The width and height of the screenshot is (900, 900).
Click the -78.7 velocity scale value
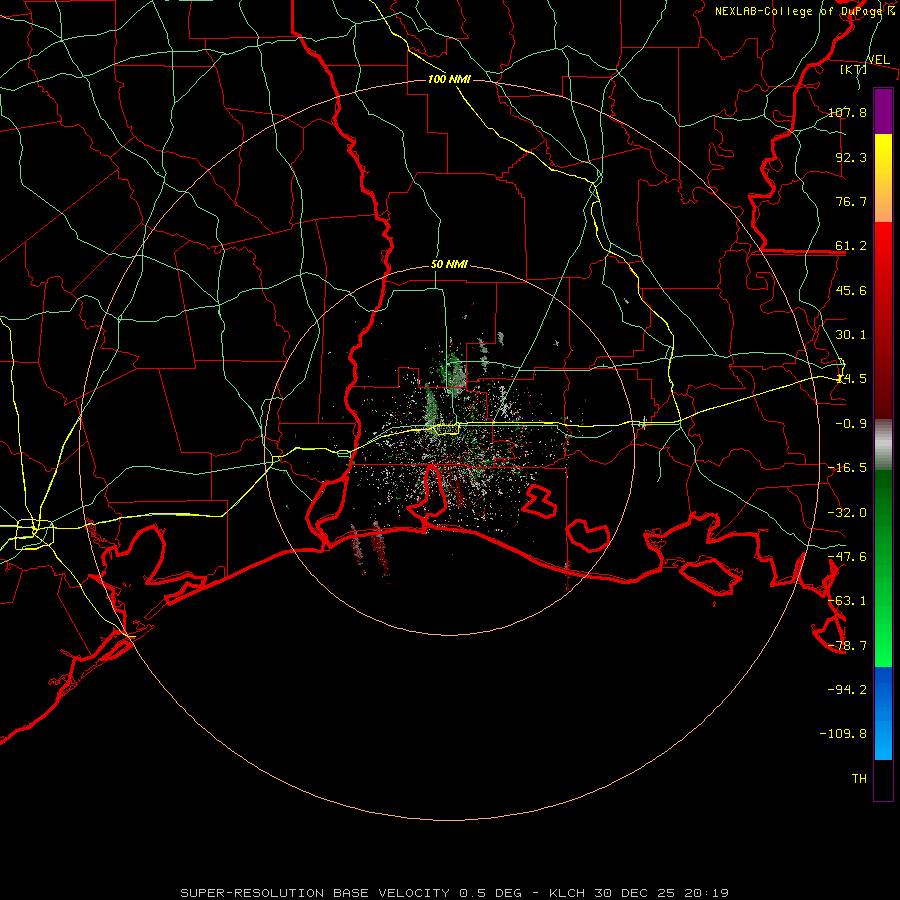click(x=848, y=646)
